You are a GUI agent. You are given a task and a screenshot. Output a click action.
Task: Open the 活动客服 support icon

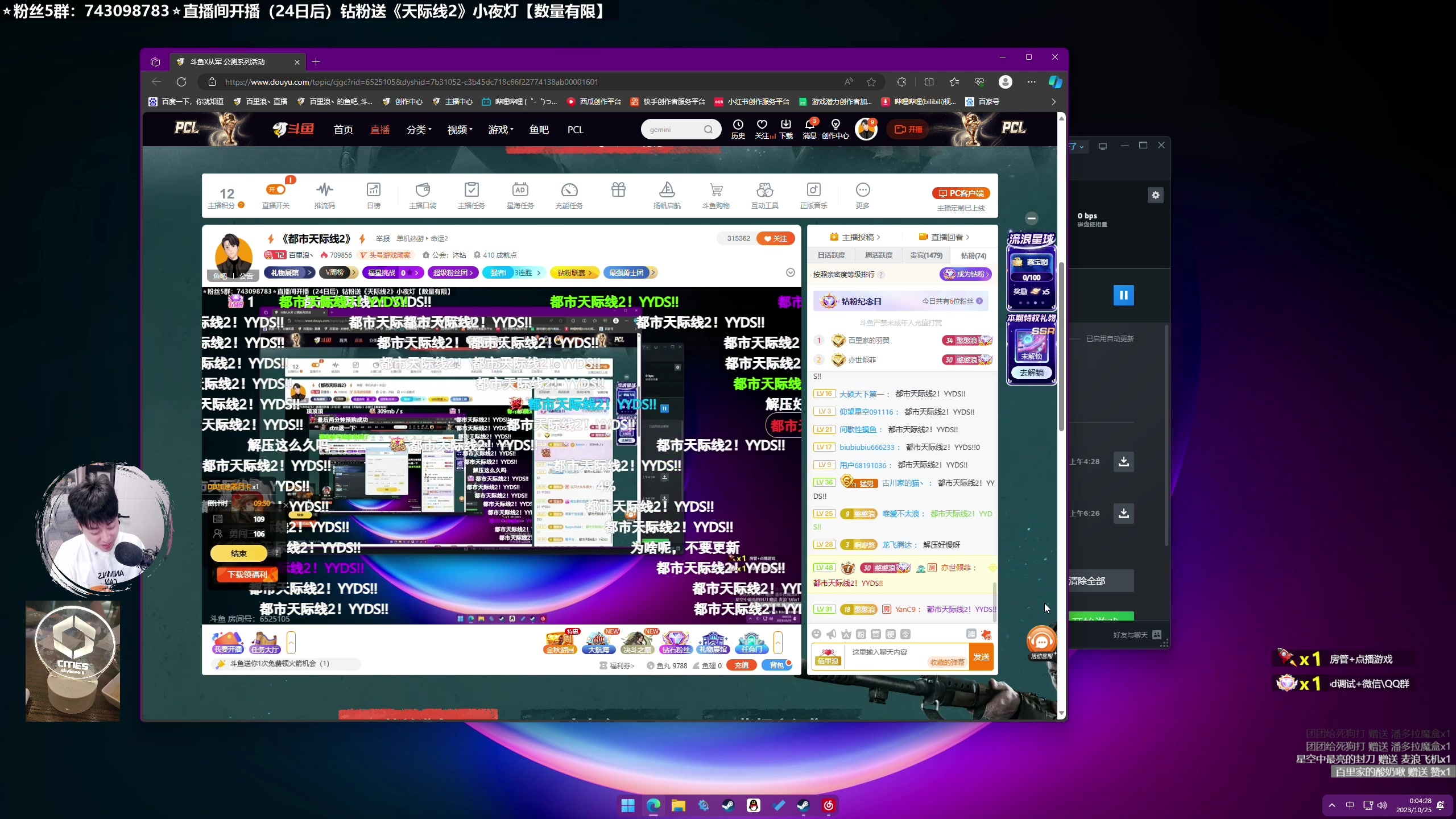(1041, 643)
